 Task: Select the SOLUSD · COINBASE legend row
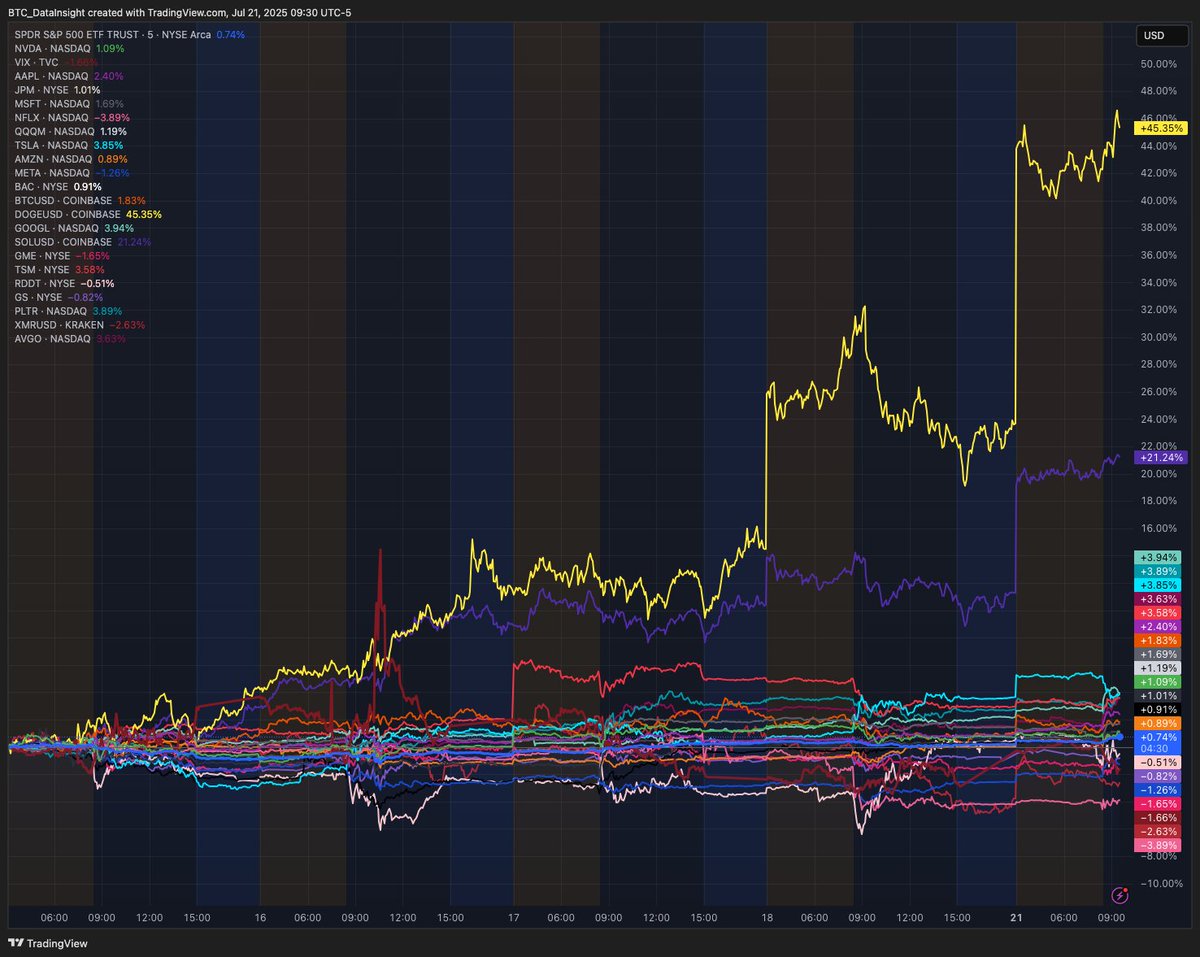83,243
